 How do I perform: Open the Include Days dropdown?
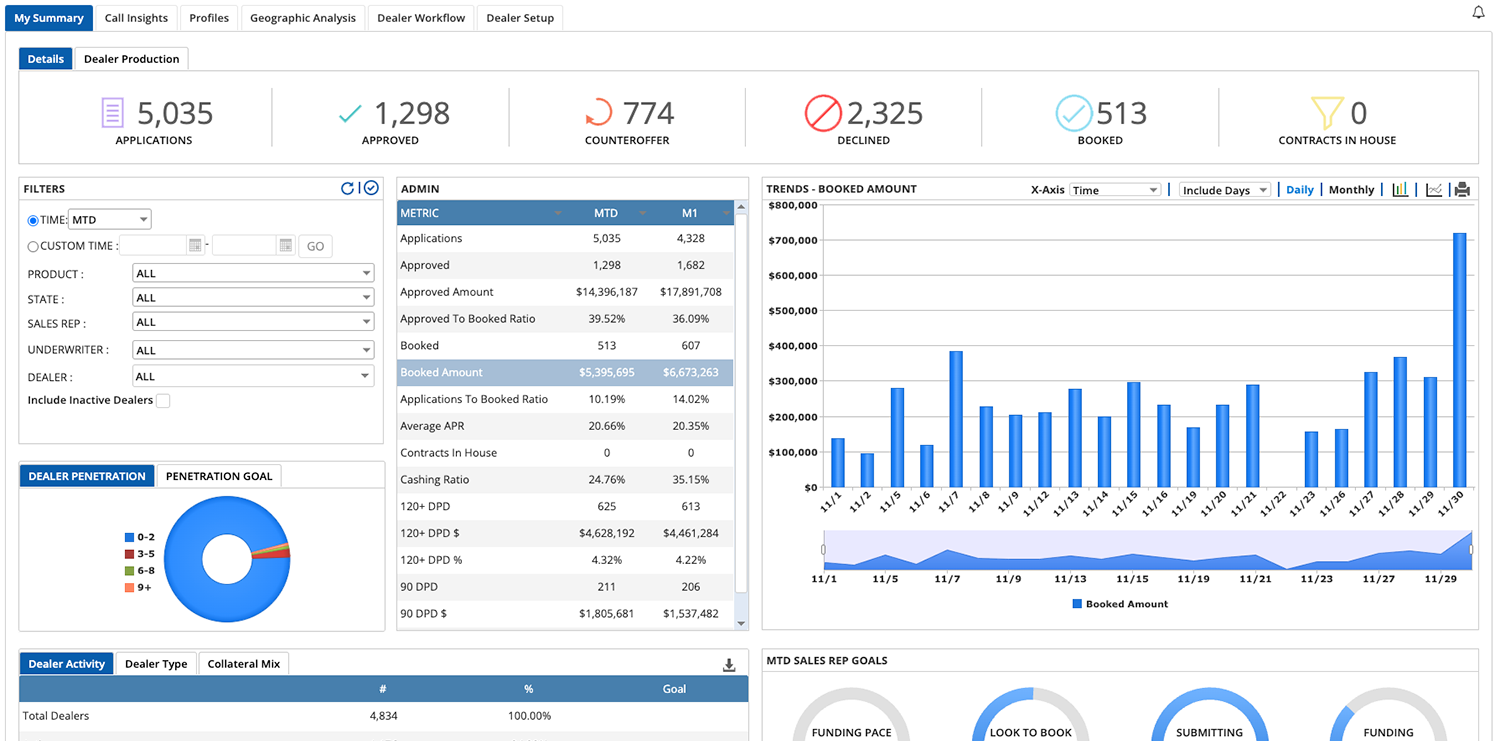[x=1225, y=190]
